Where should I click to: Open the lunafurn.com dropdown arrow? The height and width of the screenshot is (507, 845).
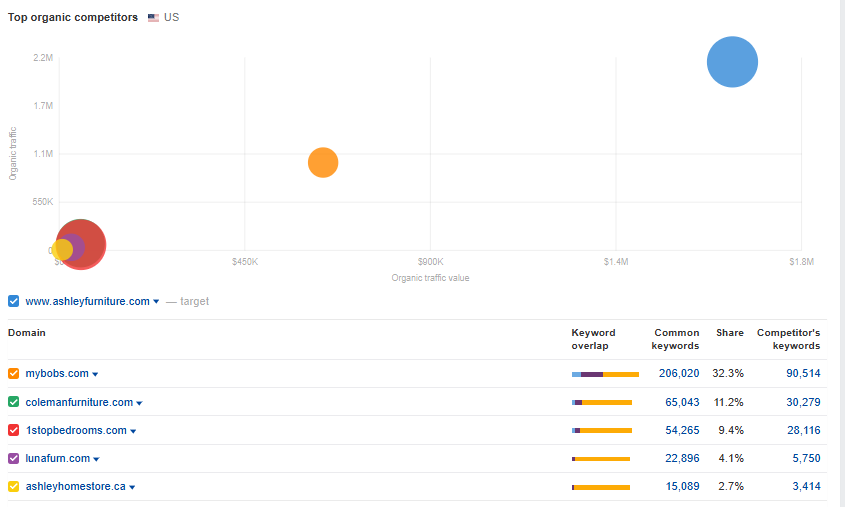tap(96, 459)
